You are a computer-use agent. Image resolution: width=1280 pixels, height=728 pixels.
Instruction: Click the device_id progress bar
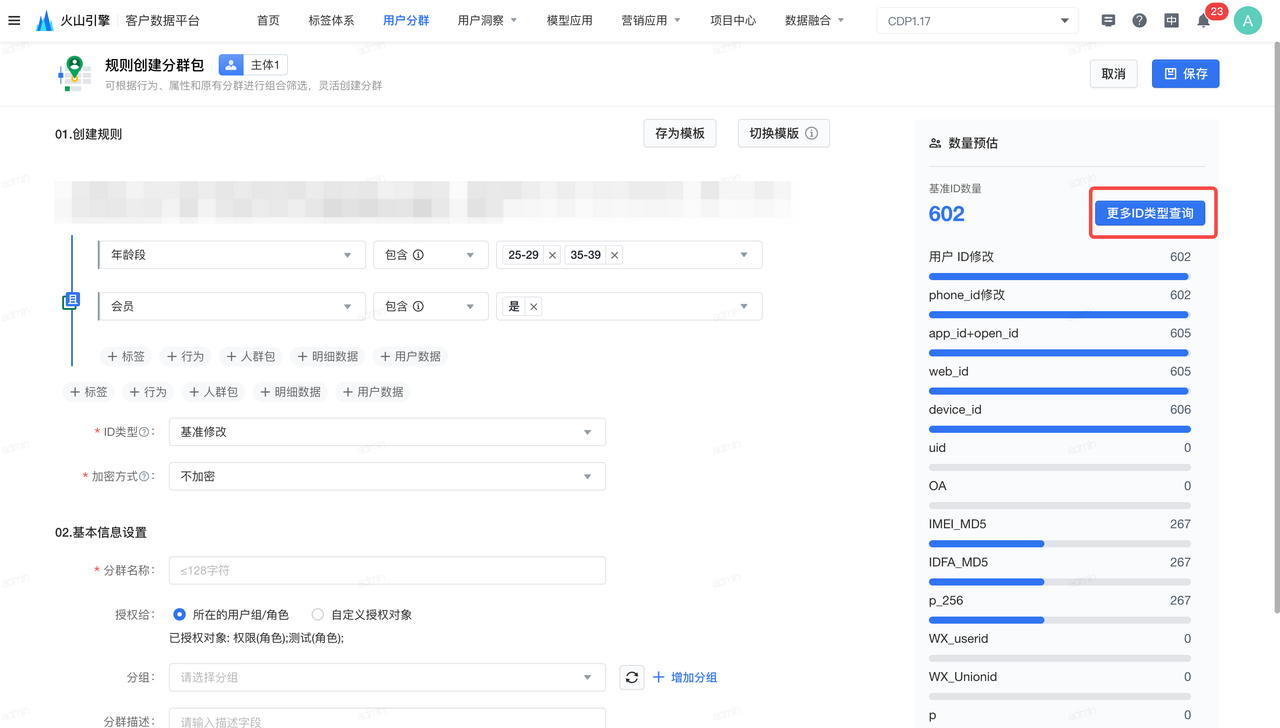(1060, 429)
